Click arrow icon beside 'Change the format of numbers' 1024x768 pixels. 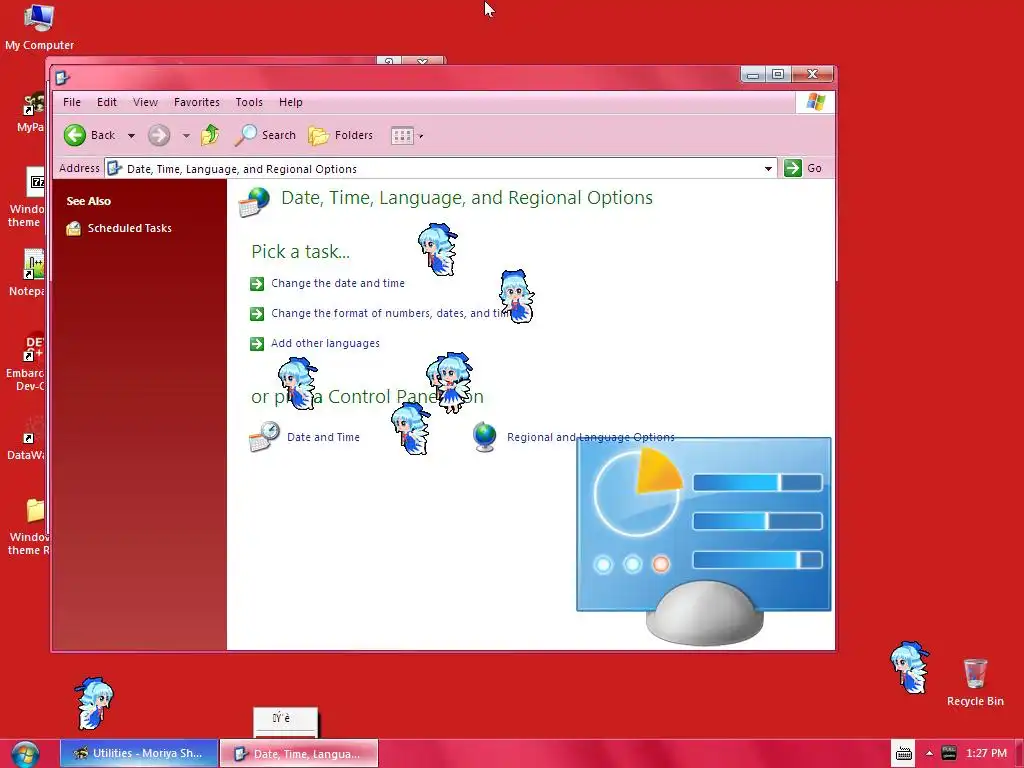(257, 313)
